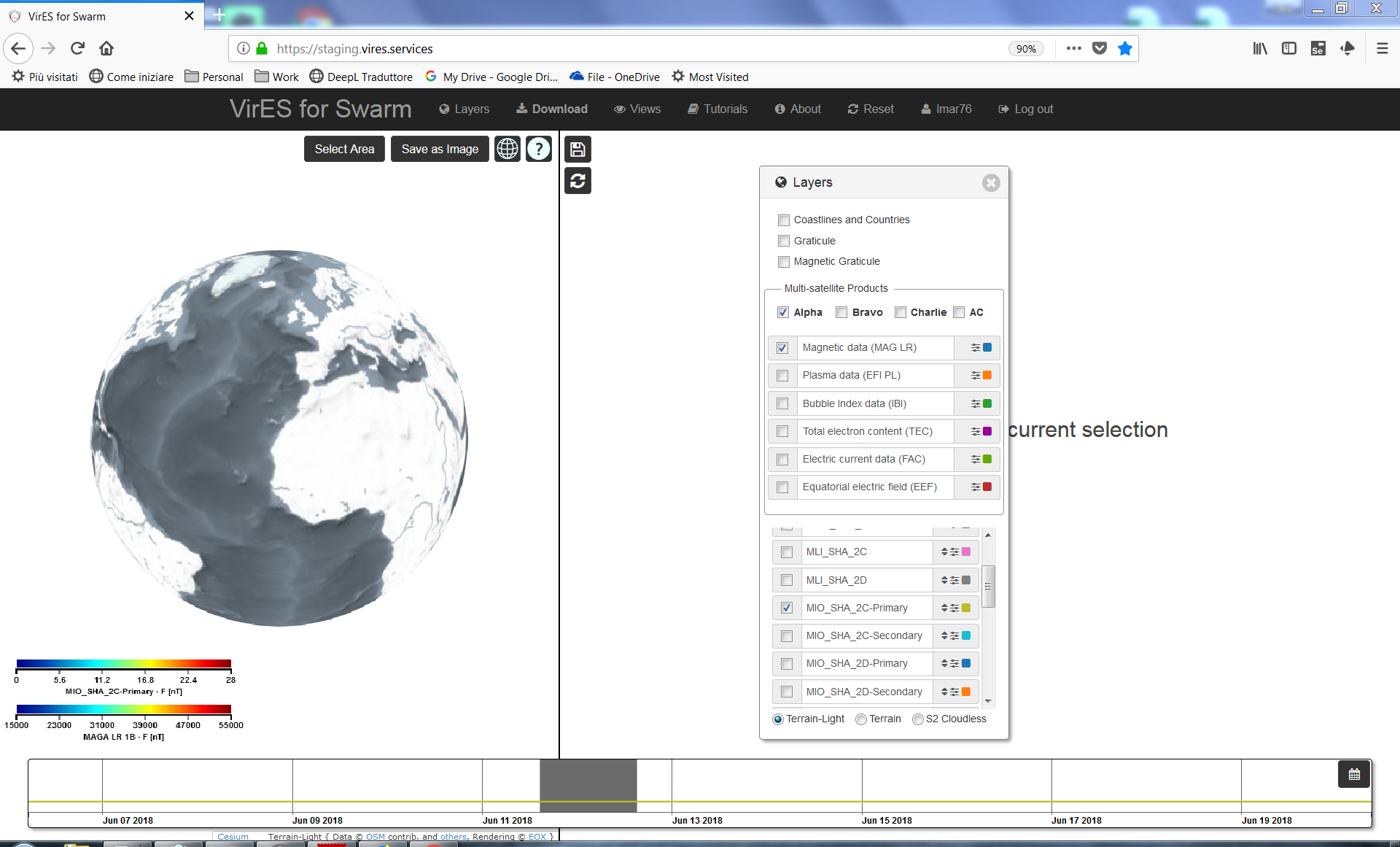Click the reorder arrows on MLI_SHA_2C
Screen dimensions: 1400x847
pyautogui.click(x=944, y=552)
